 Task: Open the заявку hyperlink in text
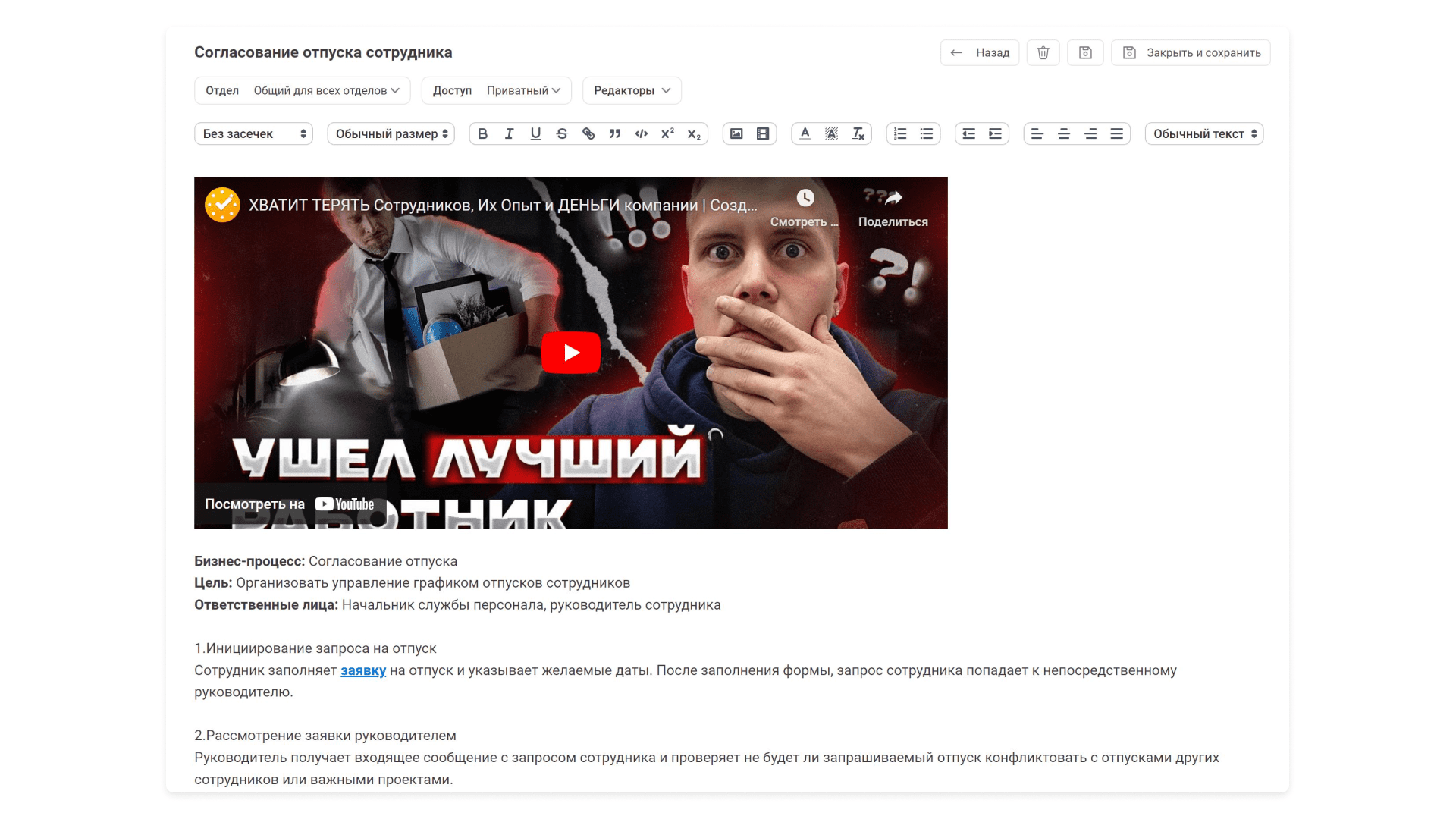click(x=363, y=670)
